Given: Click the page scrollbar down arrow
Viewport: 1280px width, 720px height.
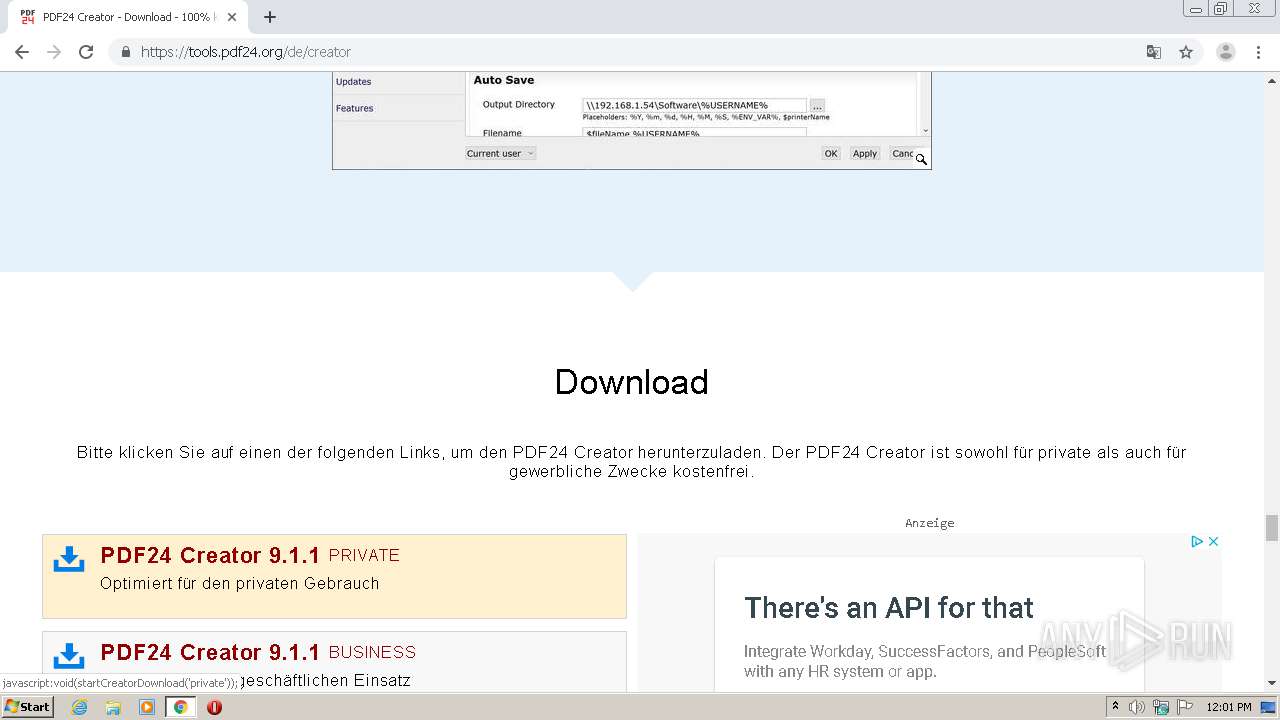Looking at the screenshot, I should point(1272,683).
